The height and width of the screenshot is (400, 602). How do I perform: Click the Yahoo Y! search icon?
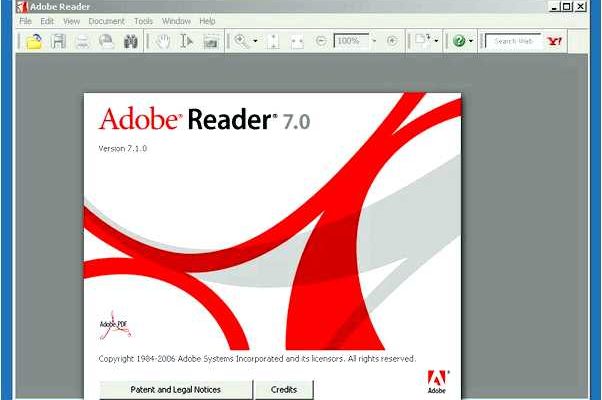tap(554, 41)
